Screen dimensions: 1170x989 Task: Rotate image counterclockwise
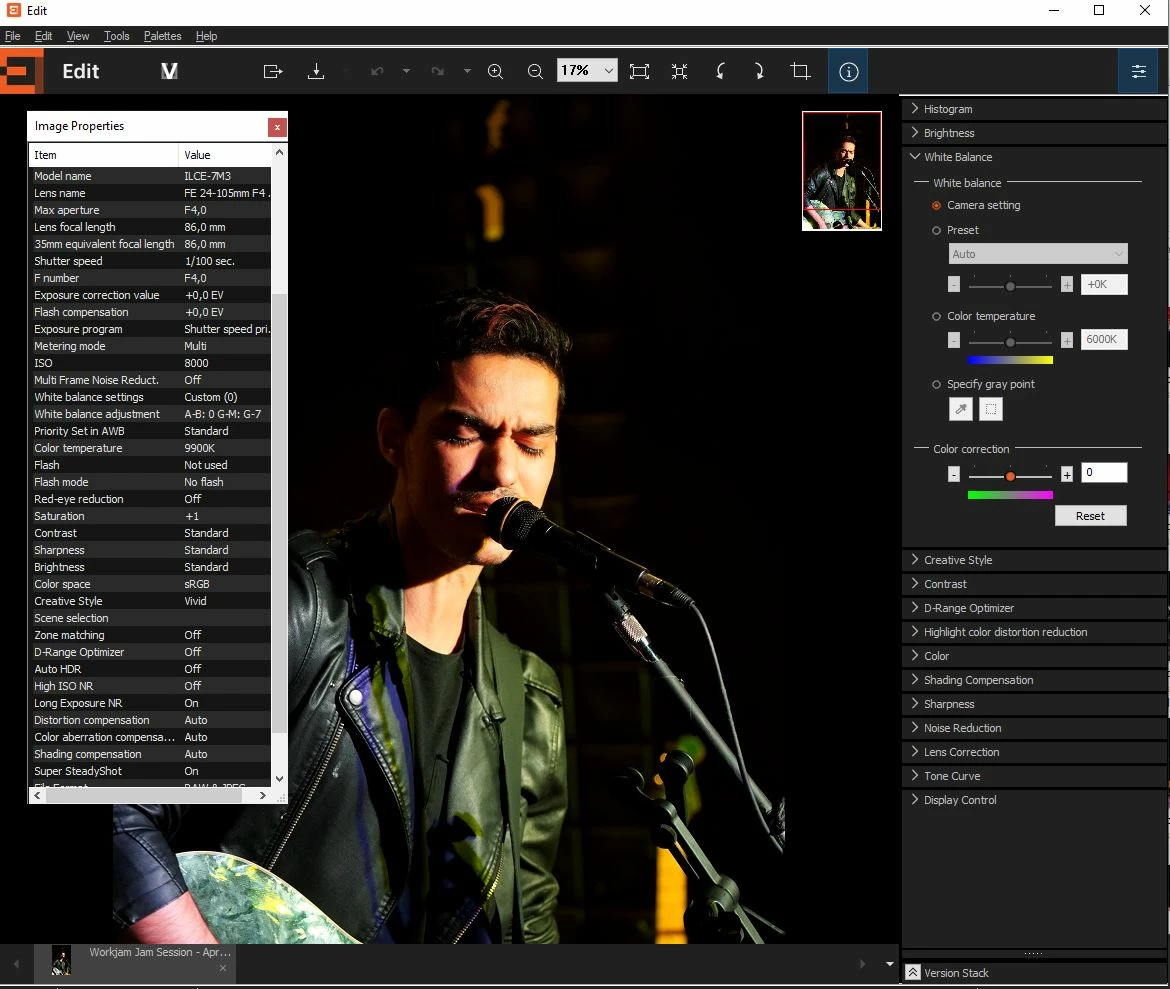pyautogui.click(x=720, y=71)
